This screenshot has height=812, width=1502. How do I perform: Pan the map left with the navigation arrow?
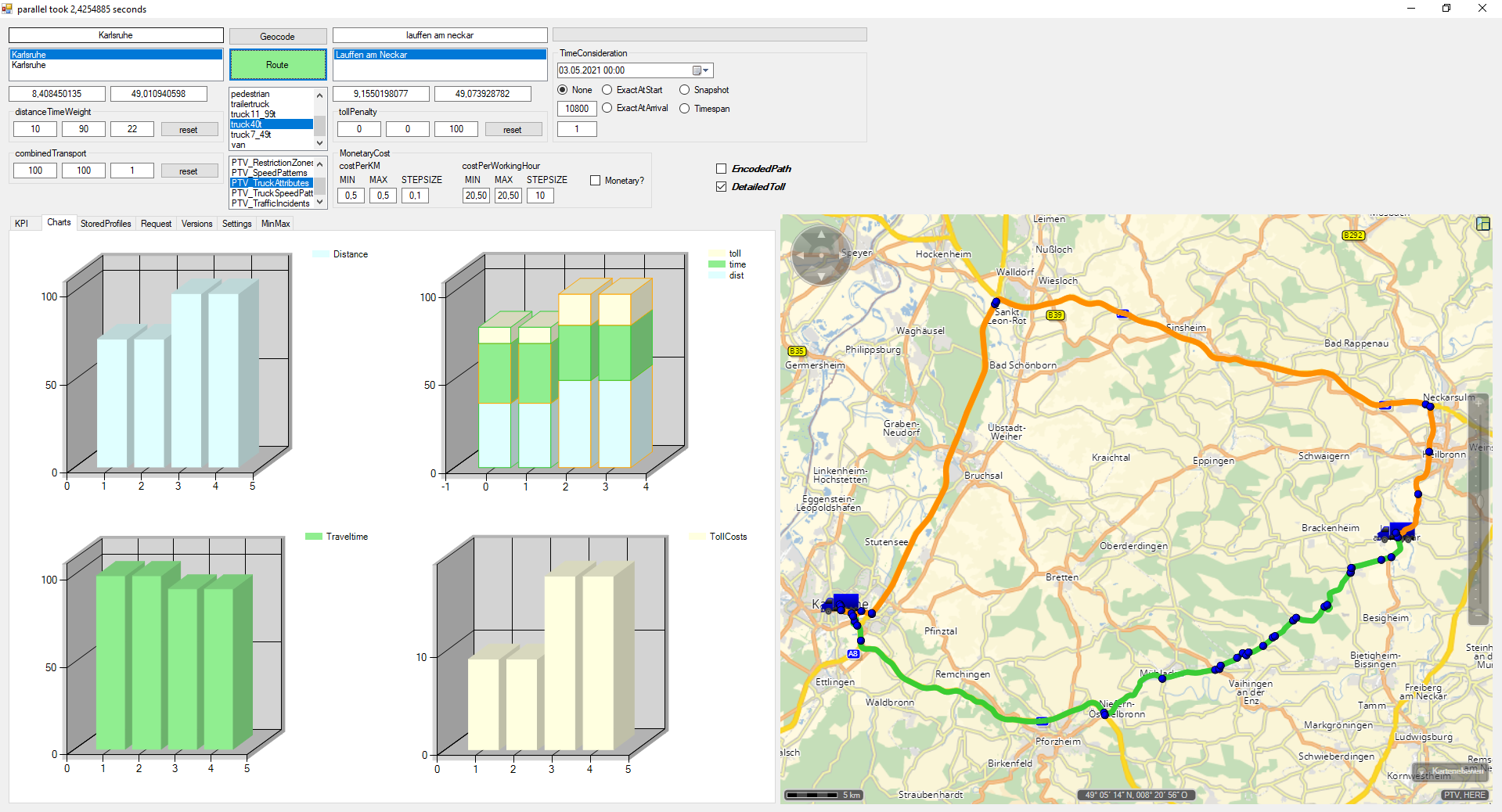pos(800,255)
